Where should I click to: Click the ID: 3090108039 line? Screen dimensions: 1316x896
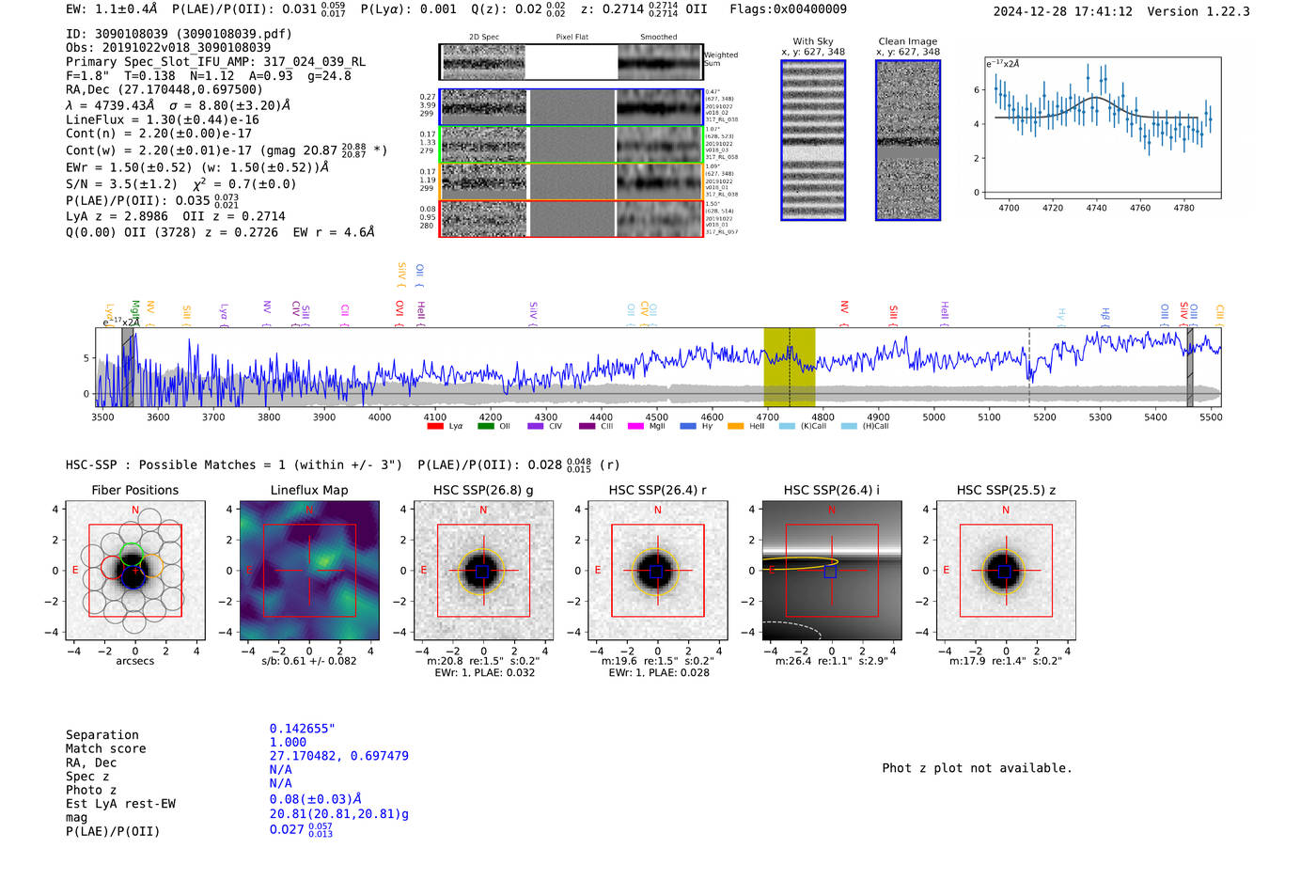[x=179, y=34]
